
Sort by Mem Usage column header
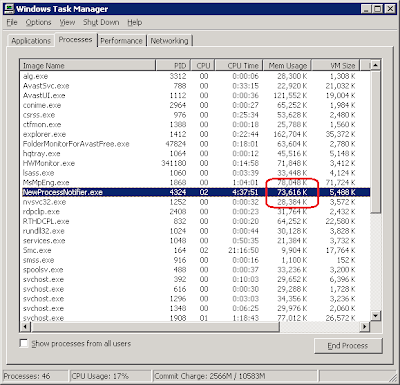click(x=287, y=65)
